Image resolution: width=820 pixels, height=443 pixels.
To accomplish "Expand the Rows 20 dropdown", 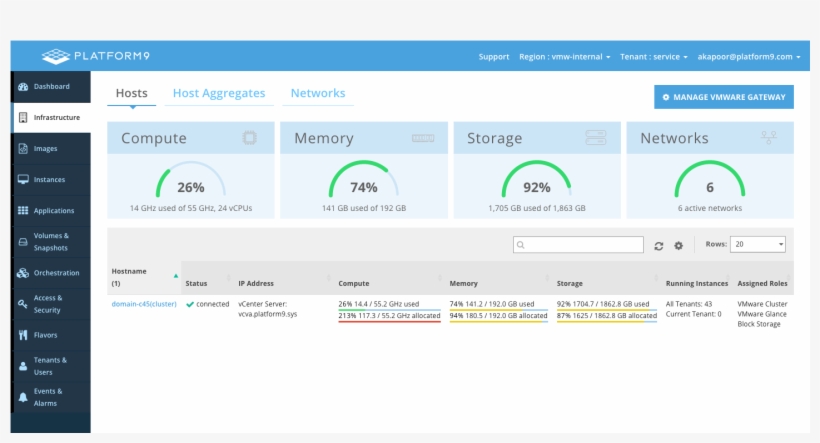I will click(x=759, y=244).
